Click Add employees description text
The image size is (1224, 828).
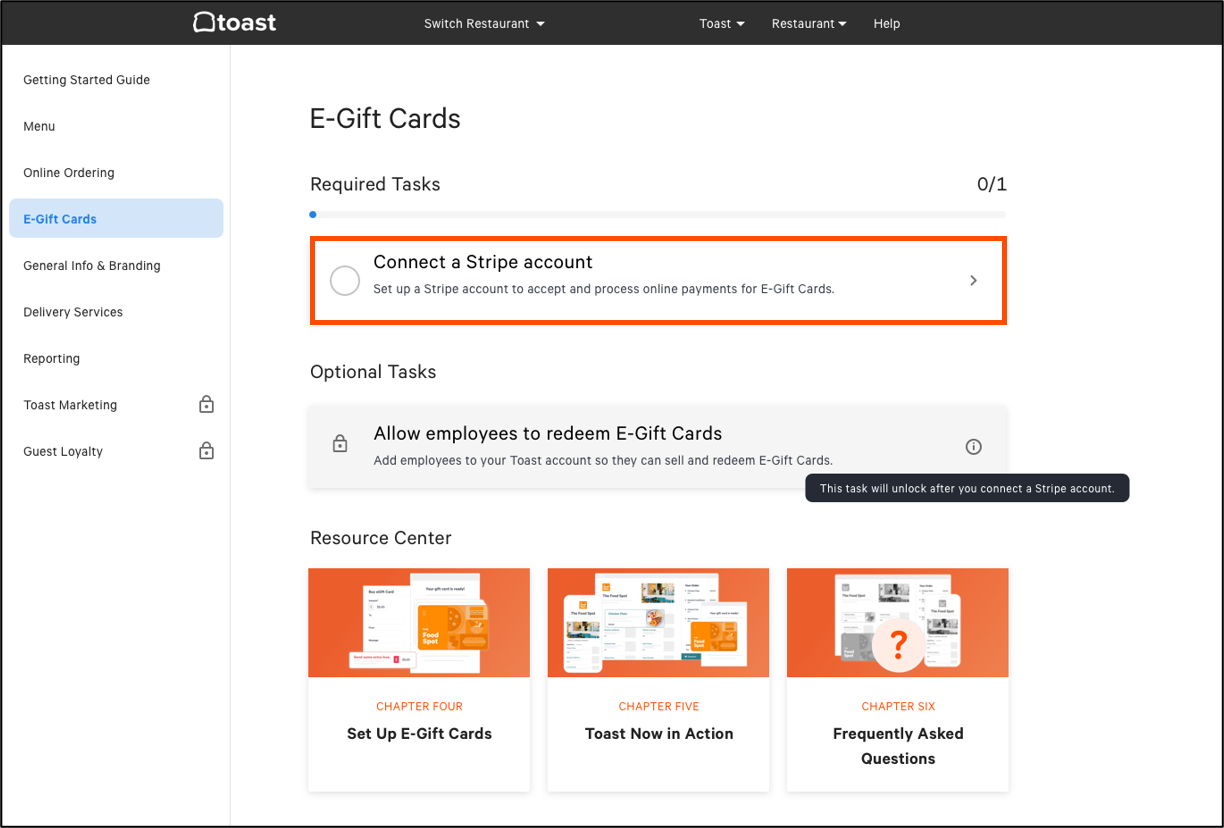603,461
